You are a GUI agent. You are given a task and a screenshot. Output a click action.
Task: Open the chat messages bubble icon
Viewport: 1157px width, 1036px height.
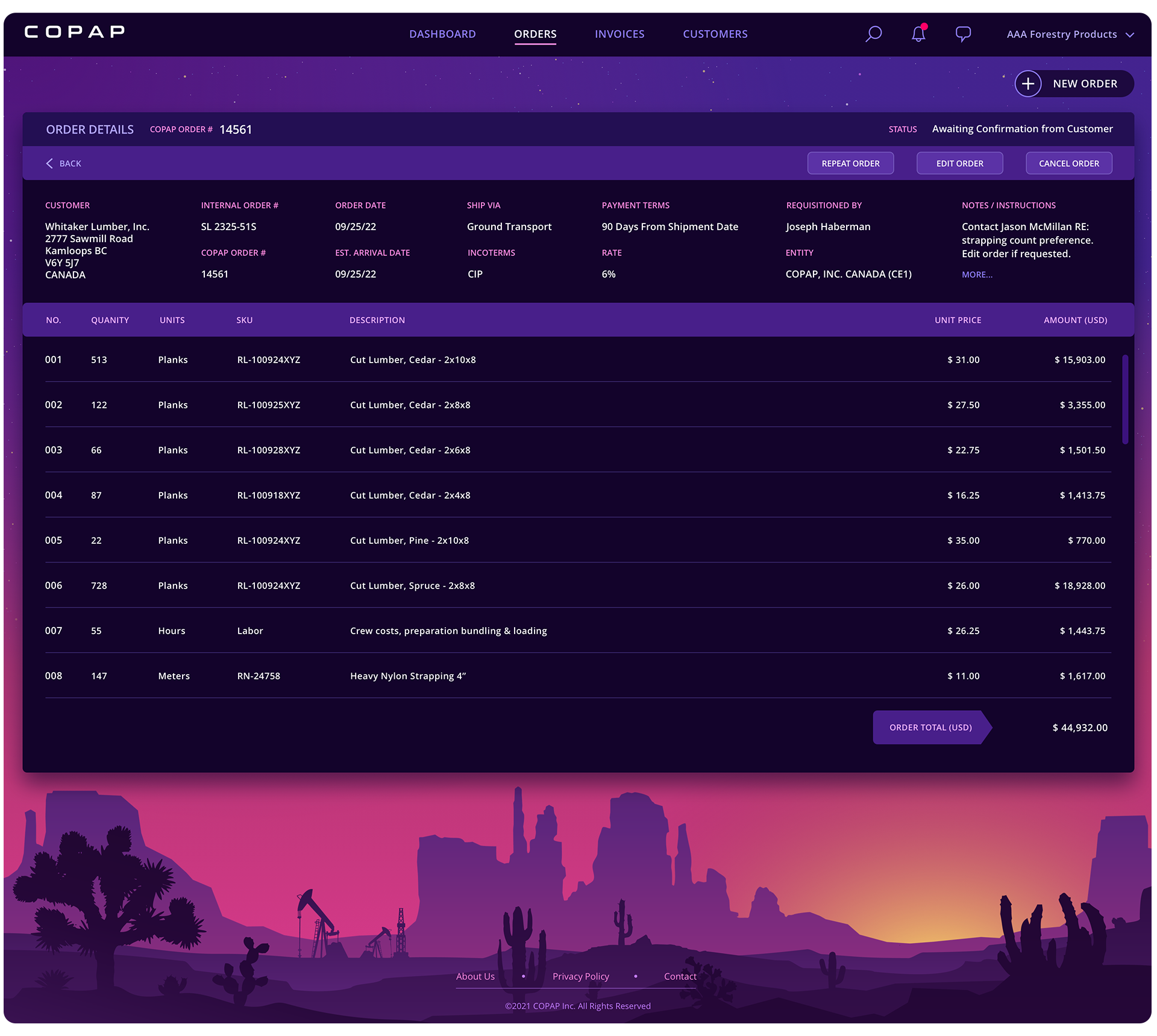(x=963, y=34)
